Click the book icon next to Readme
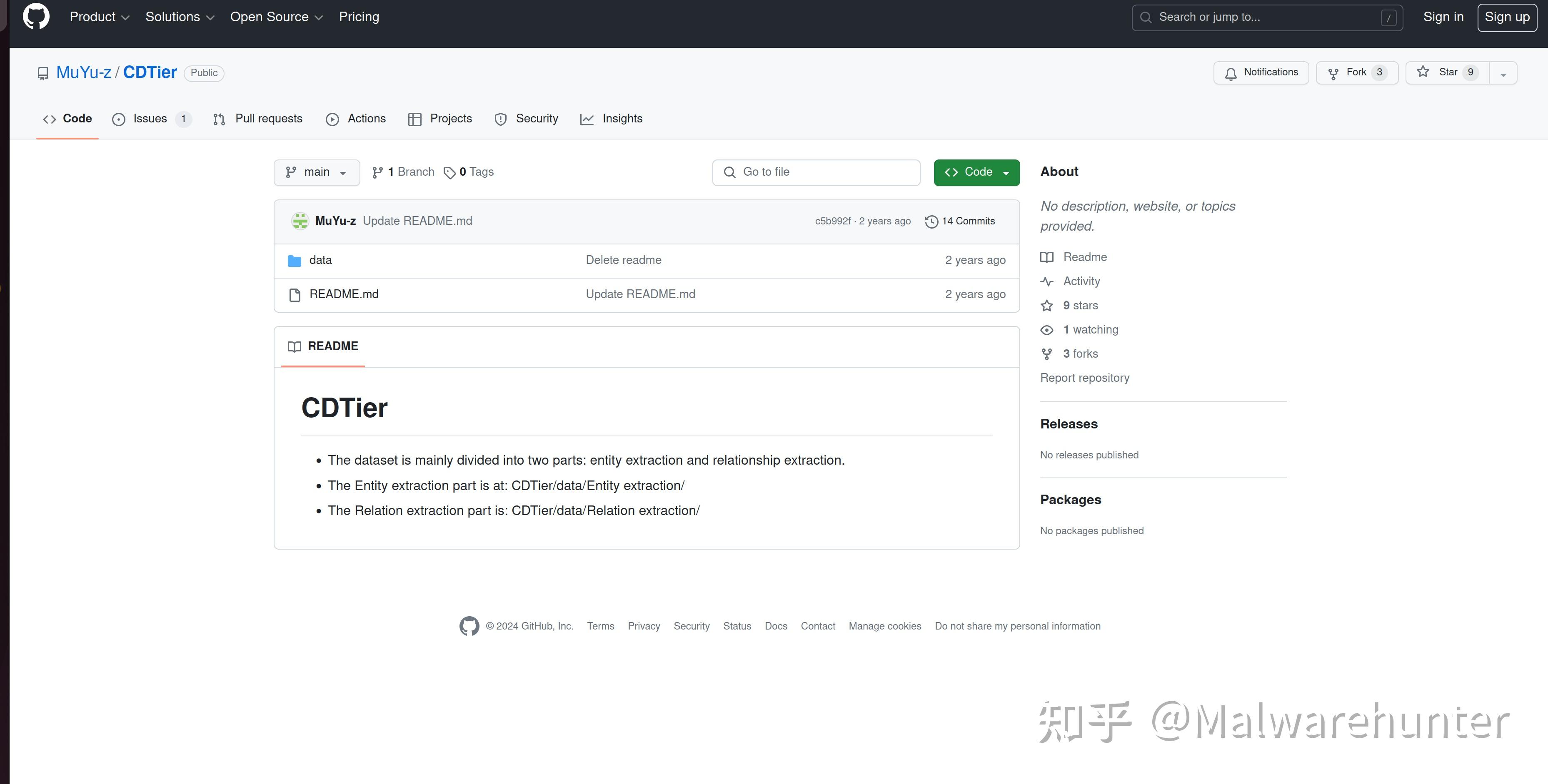The width and height of the screenshot is (1548, 784). [x=1047, y=257]
